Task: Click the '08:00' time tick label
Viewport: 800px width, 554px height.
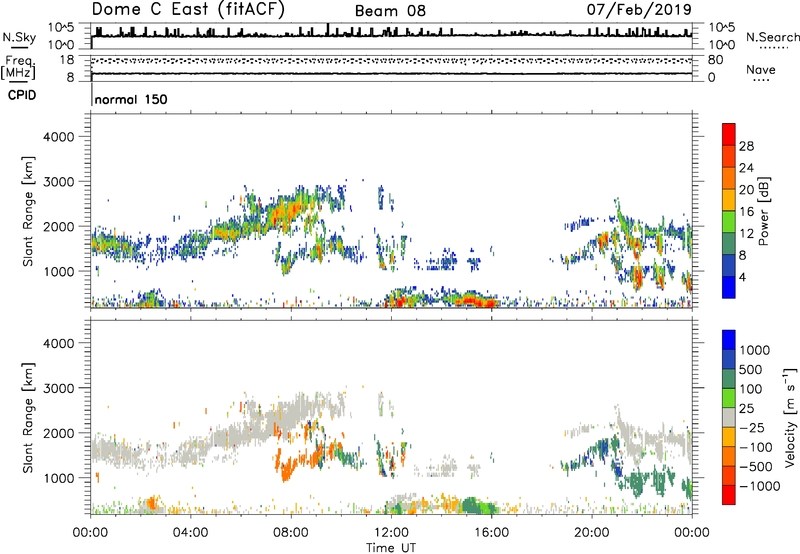Action: [x=291, y=533]
